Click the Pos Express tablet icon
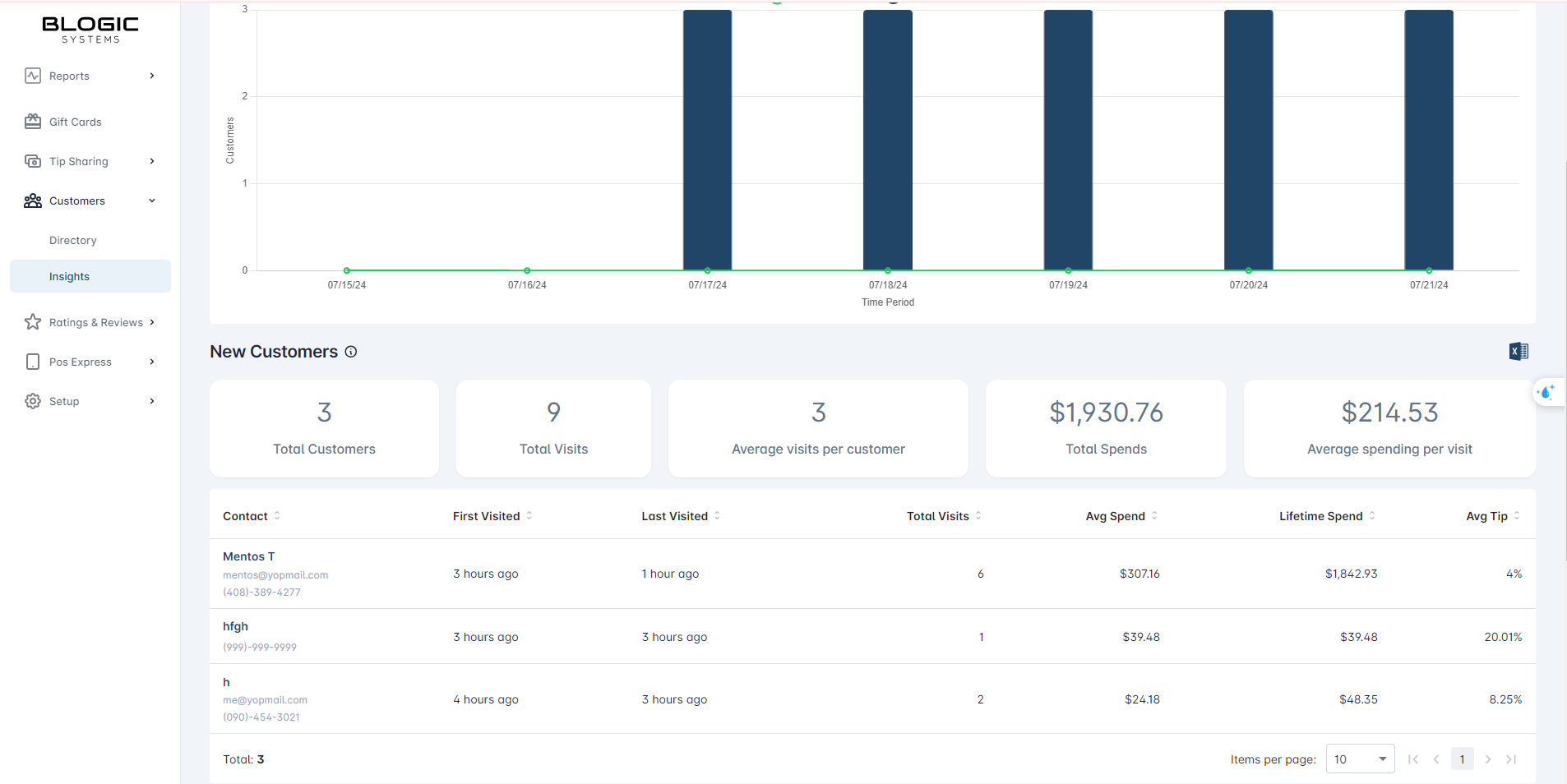 point(33,362)
